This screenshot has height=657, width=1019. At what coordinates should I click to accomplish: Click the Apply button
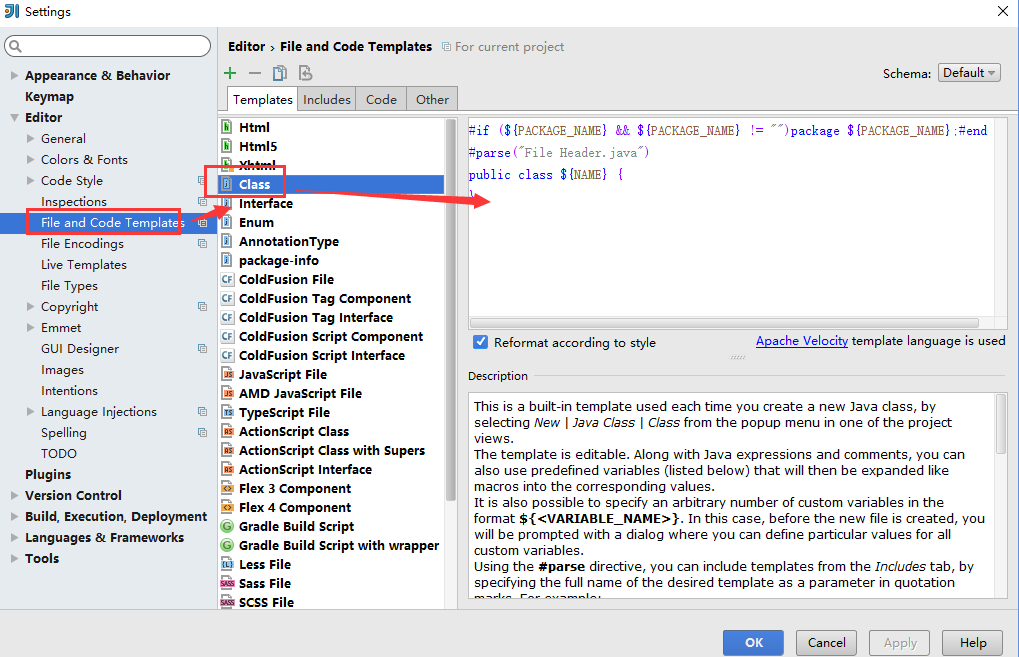click(899, 643)
